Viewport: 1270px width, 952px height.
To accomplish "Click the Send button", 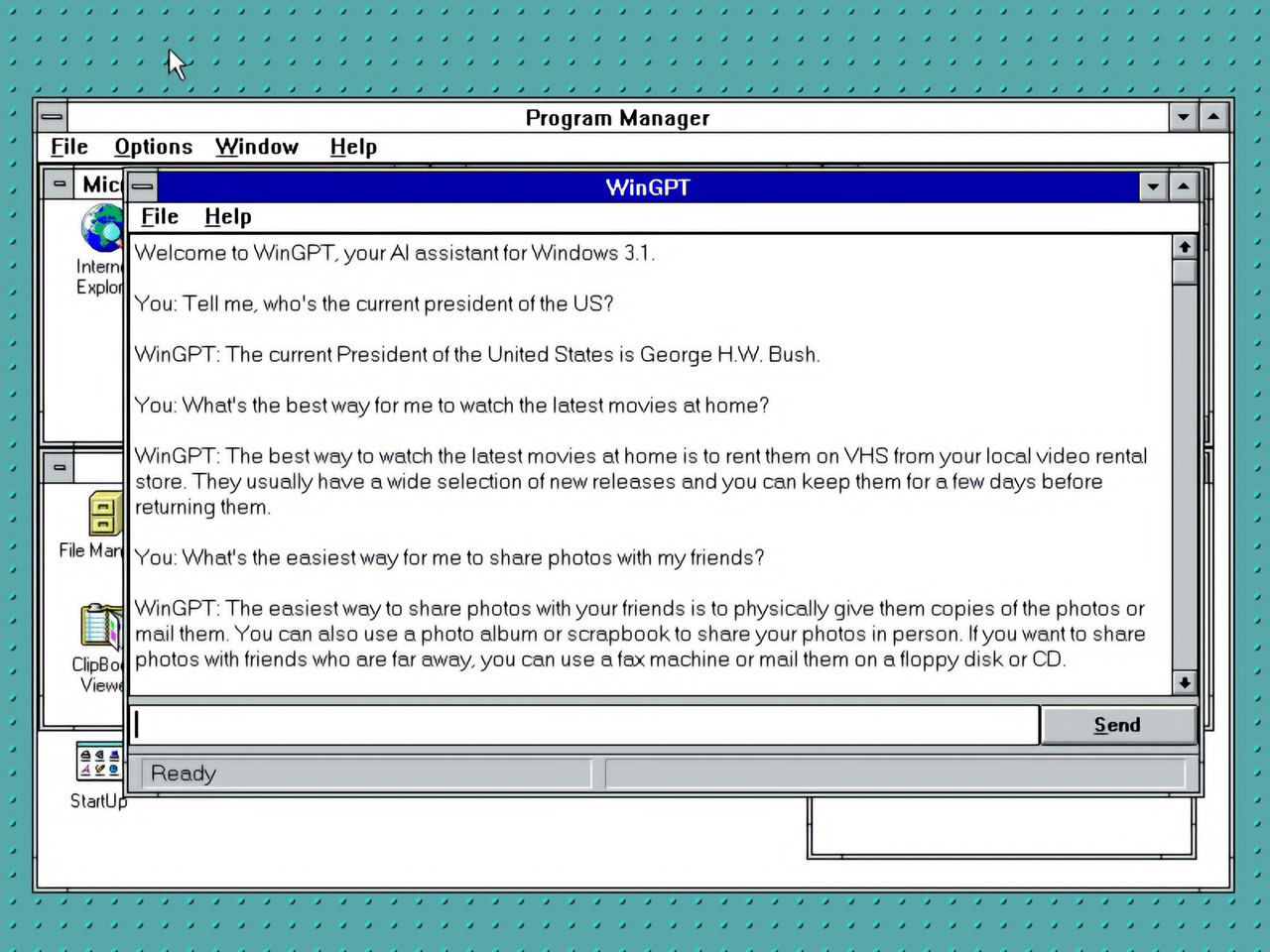I will tap(1117, 725).
